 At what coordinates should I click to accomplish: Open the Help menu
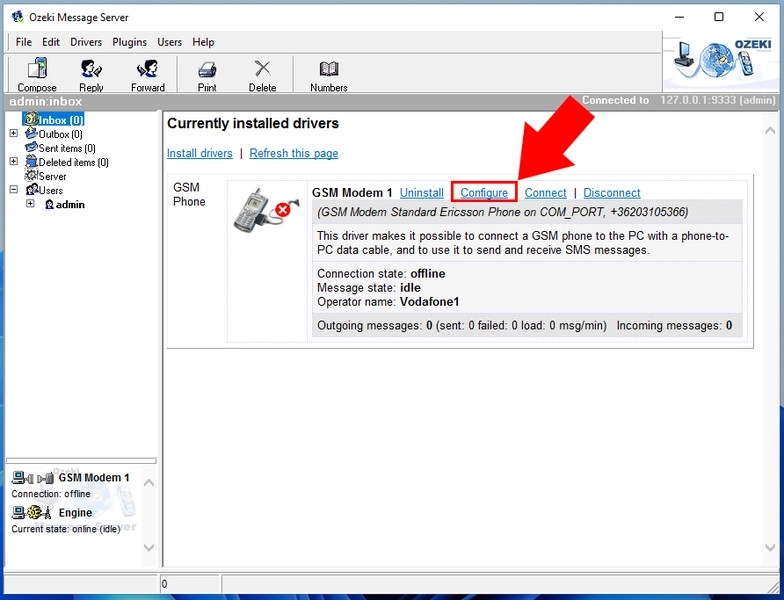point(203,42)
